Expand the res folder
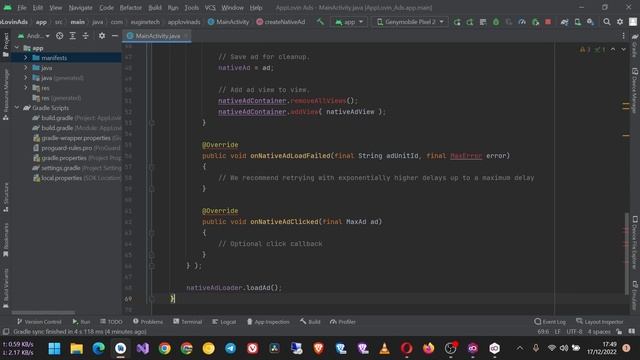 tap(25, 88)
